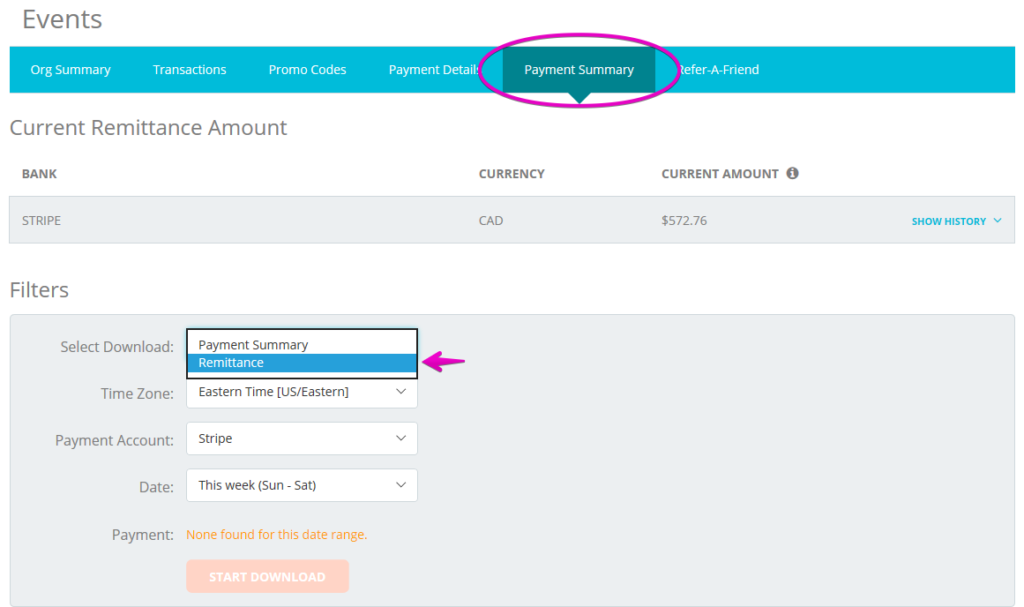
Task: Click the Payment label
Action: click(x=142, y=534)
